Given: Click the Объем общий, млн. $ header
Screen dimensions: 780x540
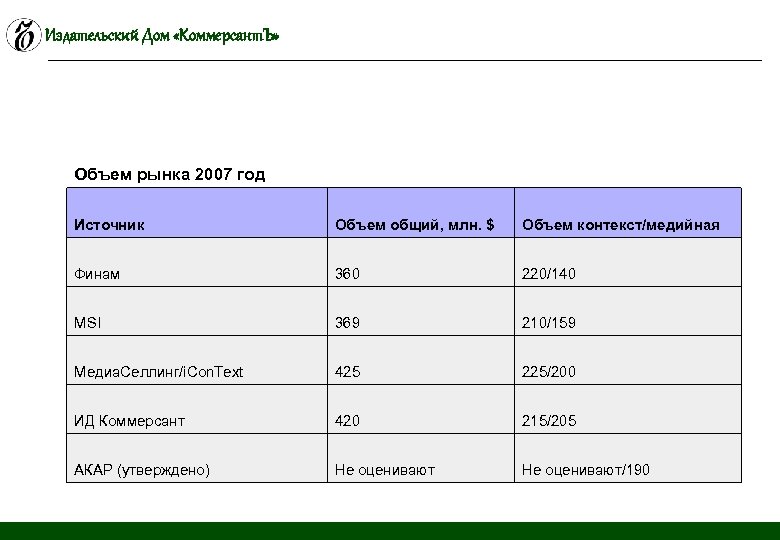Looking at the screenshot, I should [x=421, y=212].
